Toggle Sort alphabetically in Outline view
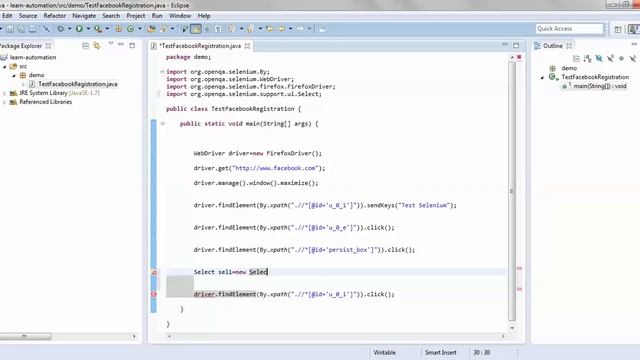The width and height of the screenshot is (640, 360). [587, 59]
